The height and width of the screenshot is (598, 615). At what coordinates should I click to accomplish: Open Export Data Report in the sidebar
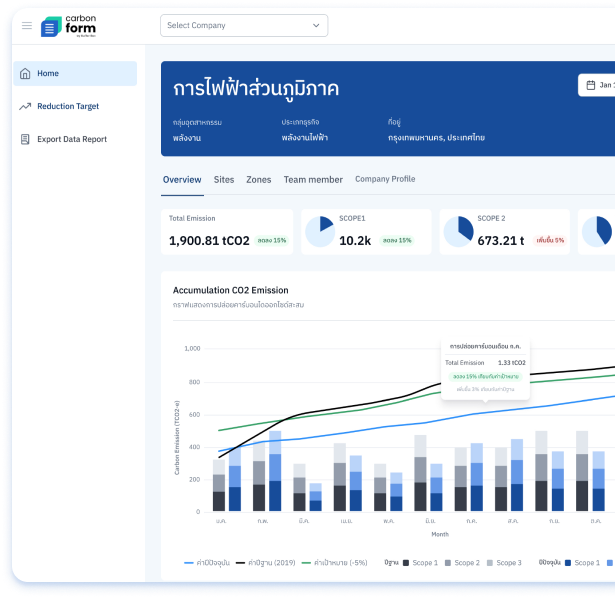coord(72,139)
